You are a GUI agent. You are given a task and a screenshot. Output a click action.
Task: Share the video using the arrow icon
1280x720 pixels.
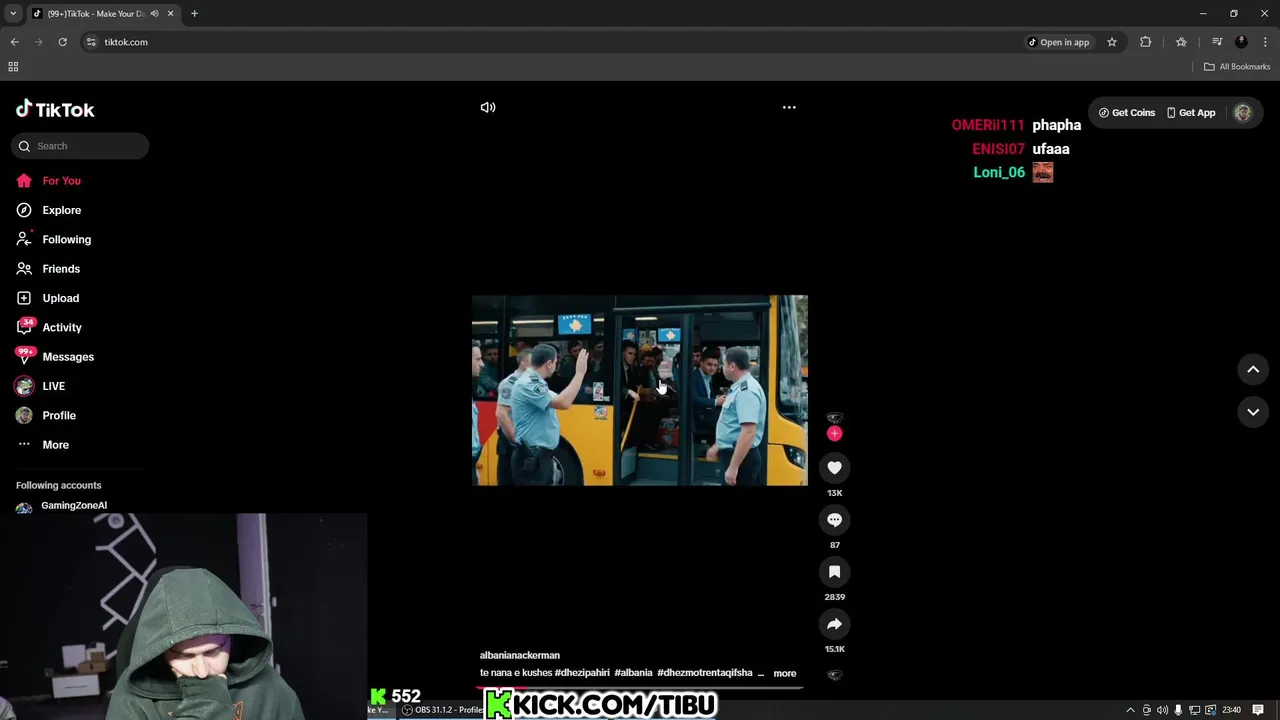tap(834, 624)
